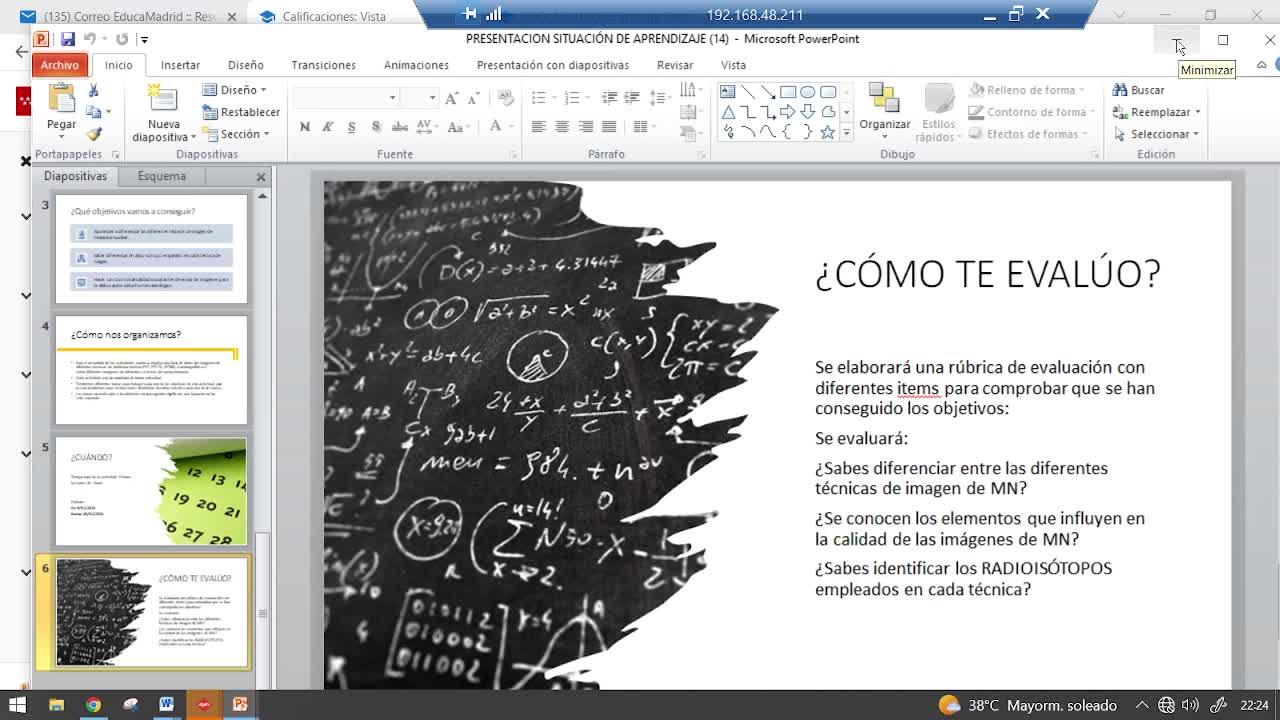Click the Nueva diapositiva icon

pos(163,100)
